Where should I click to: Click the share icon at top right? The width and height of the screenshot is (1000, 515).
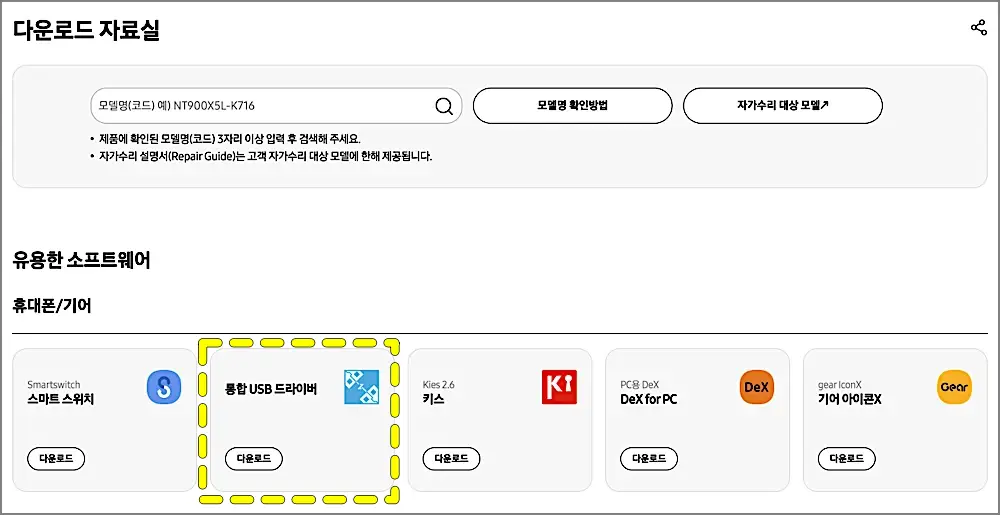[978, 28]
